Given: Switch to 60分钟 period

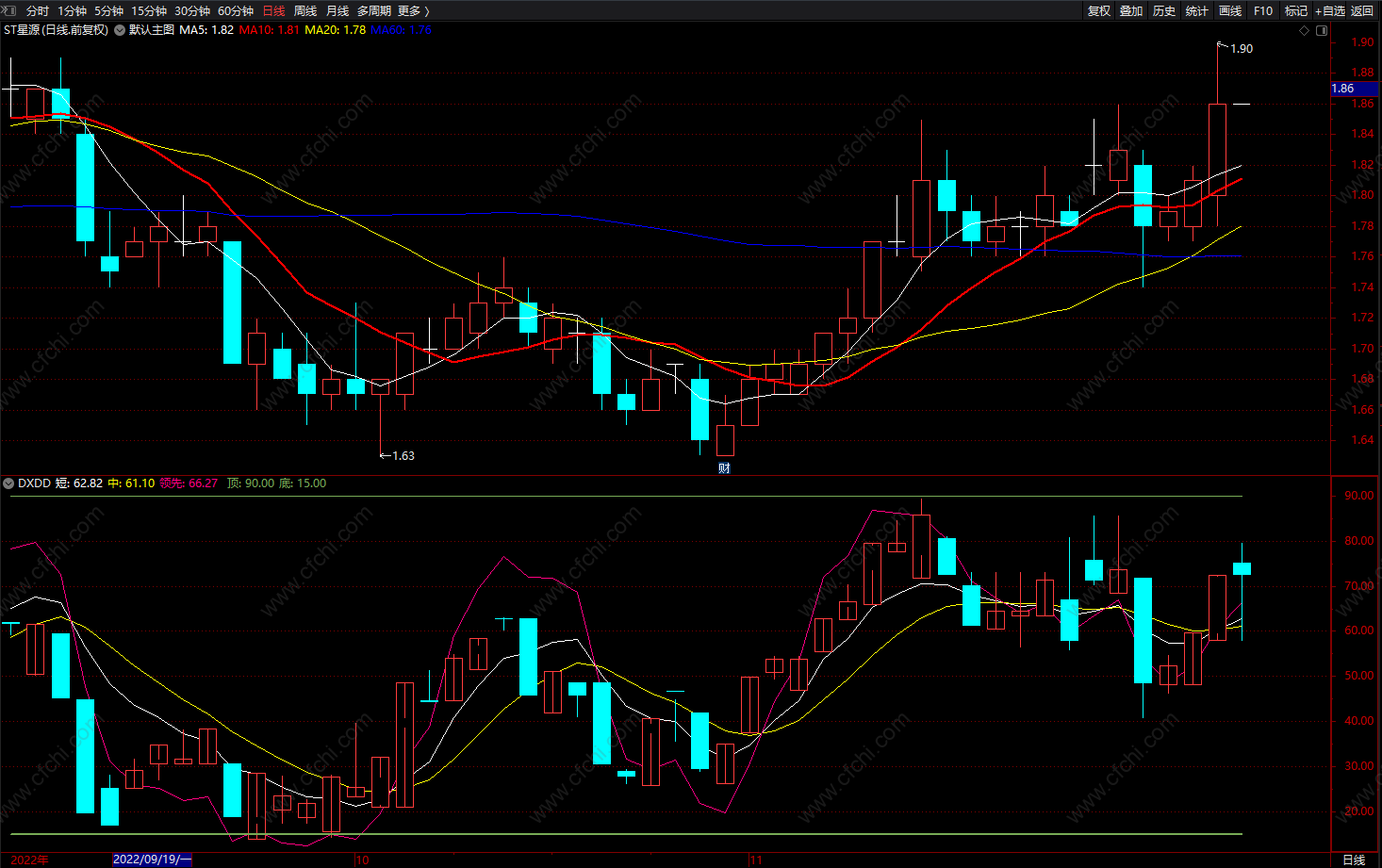Looking at the screenshot, I should (x=236, y=10).
